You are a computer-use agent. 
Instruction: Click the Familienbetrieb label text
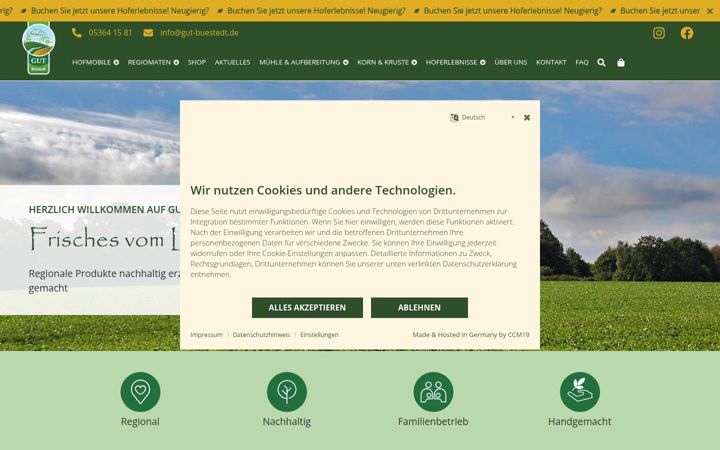coord(433,422)
